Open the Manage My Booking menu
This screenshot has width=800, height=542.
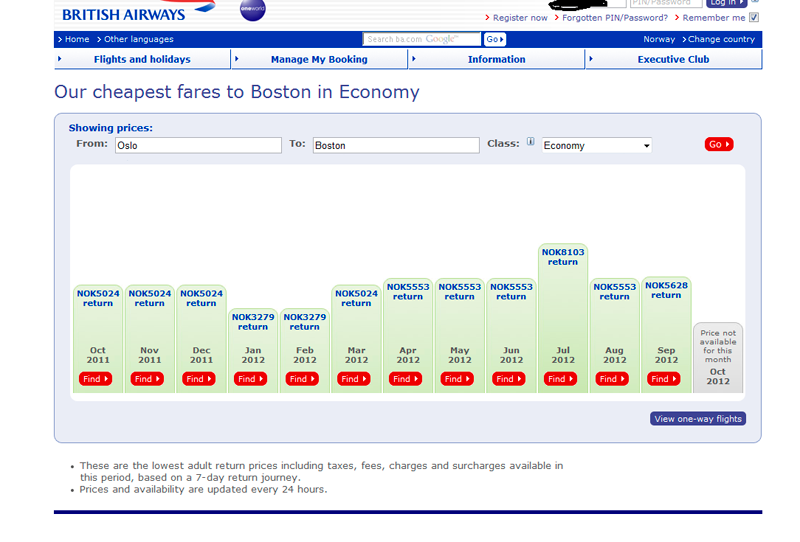point(319,59)
